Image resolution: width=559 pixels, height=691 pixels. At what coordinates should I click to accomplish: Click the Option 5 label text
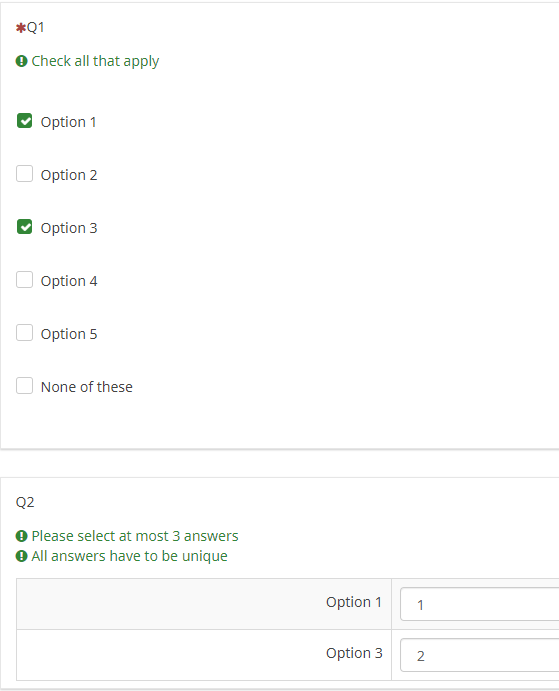[x=69, y=334]
